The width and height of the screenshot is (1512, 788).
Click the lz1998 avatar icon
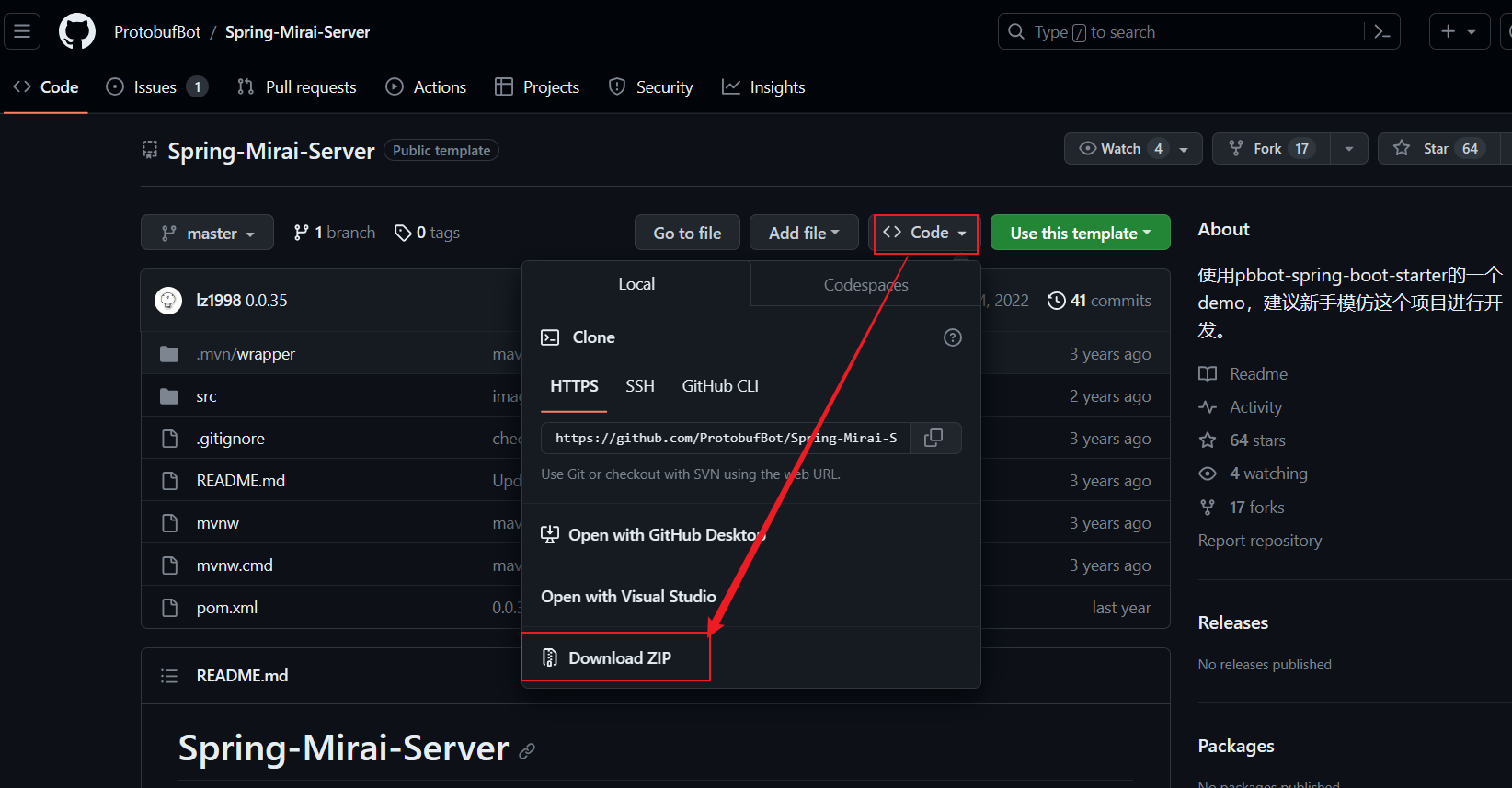tap(168, 301)
